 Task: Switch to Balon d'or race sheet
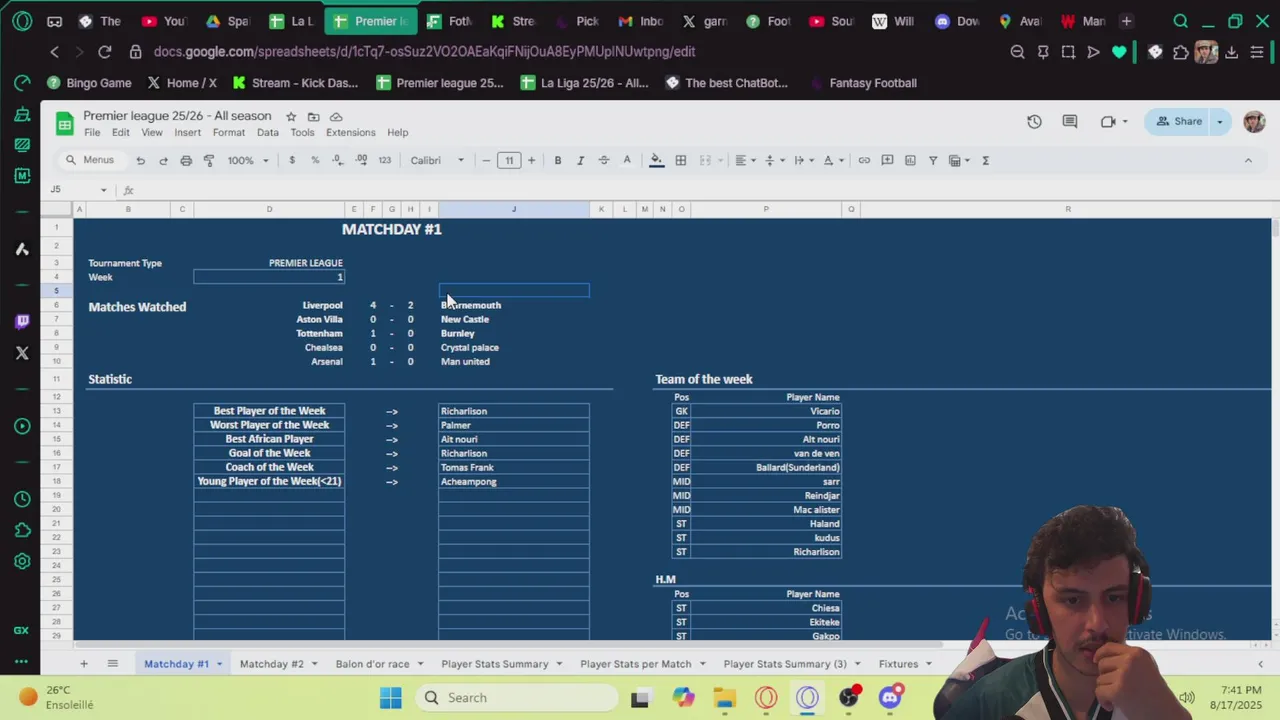[x=372, y=664]
